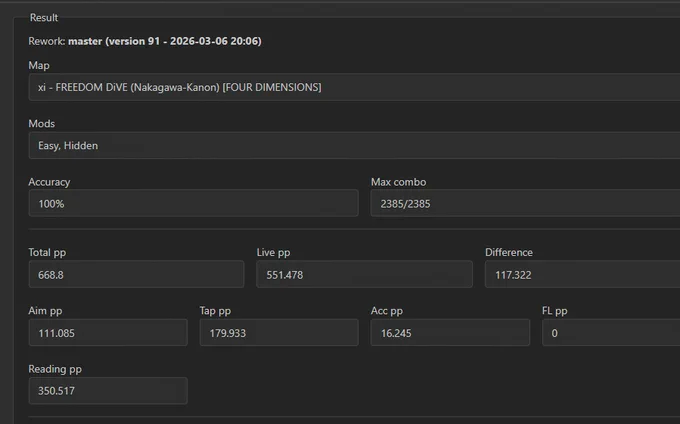Click the Acc pp label
Viewport: 680px width, 424px height.
click(387, 311)
